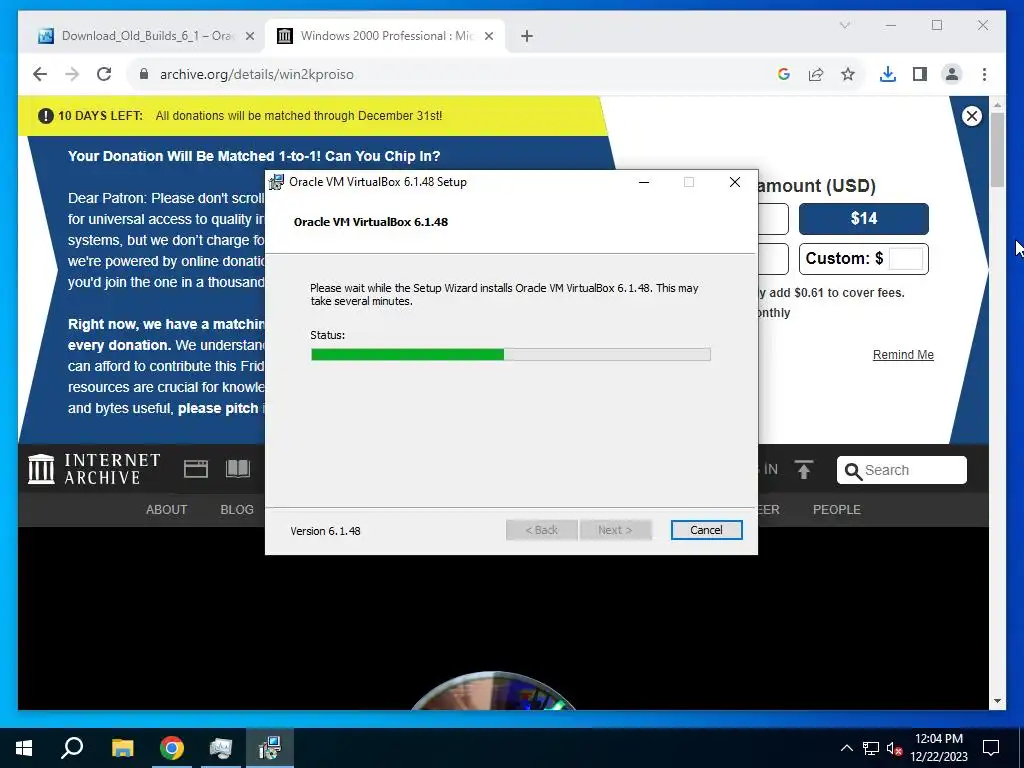
Task: Open Chrome downloads icon
Action: (888, 74)
